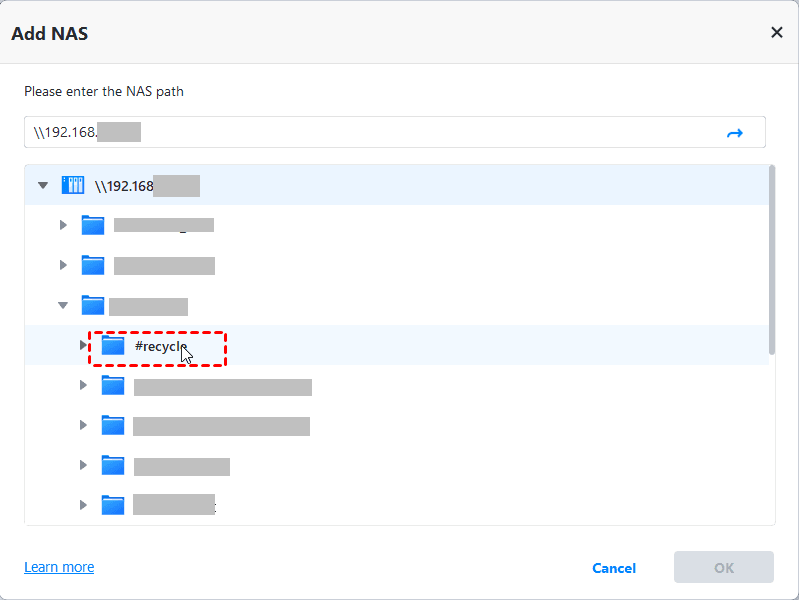Click the expanded third folder's icon
The width and height of the screenshot is (799, 600).
(x=93, y=305)
